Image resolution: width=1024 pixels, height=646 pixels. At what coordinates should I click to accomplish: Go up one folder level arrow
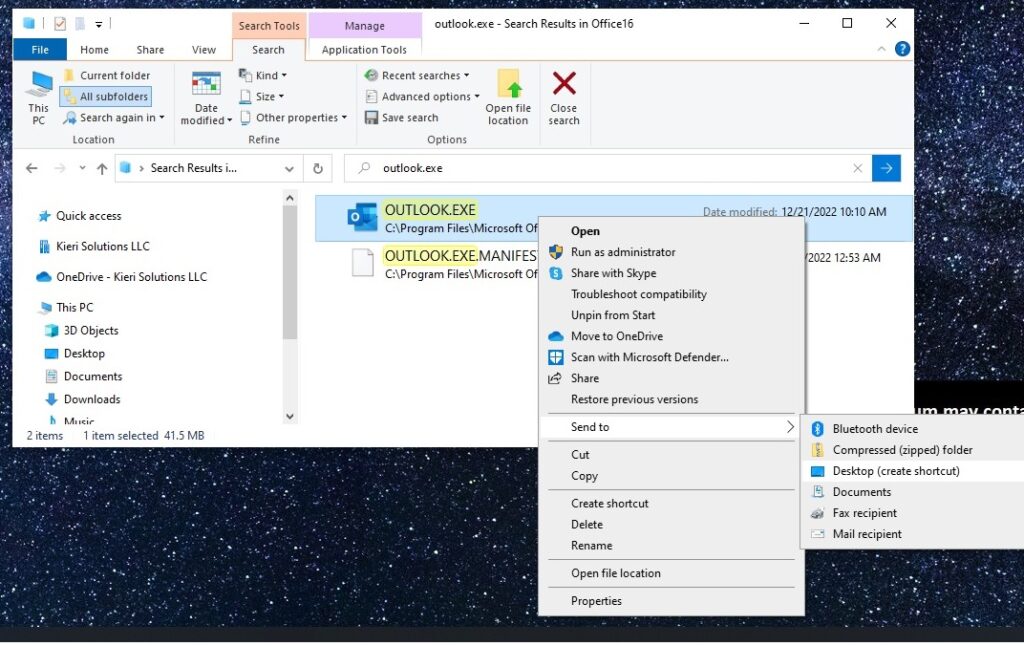[102, 169]
